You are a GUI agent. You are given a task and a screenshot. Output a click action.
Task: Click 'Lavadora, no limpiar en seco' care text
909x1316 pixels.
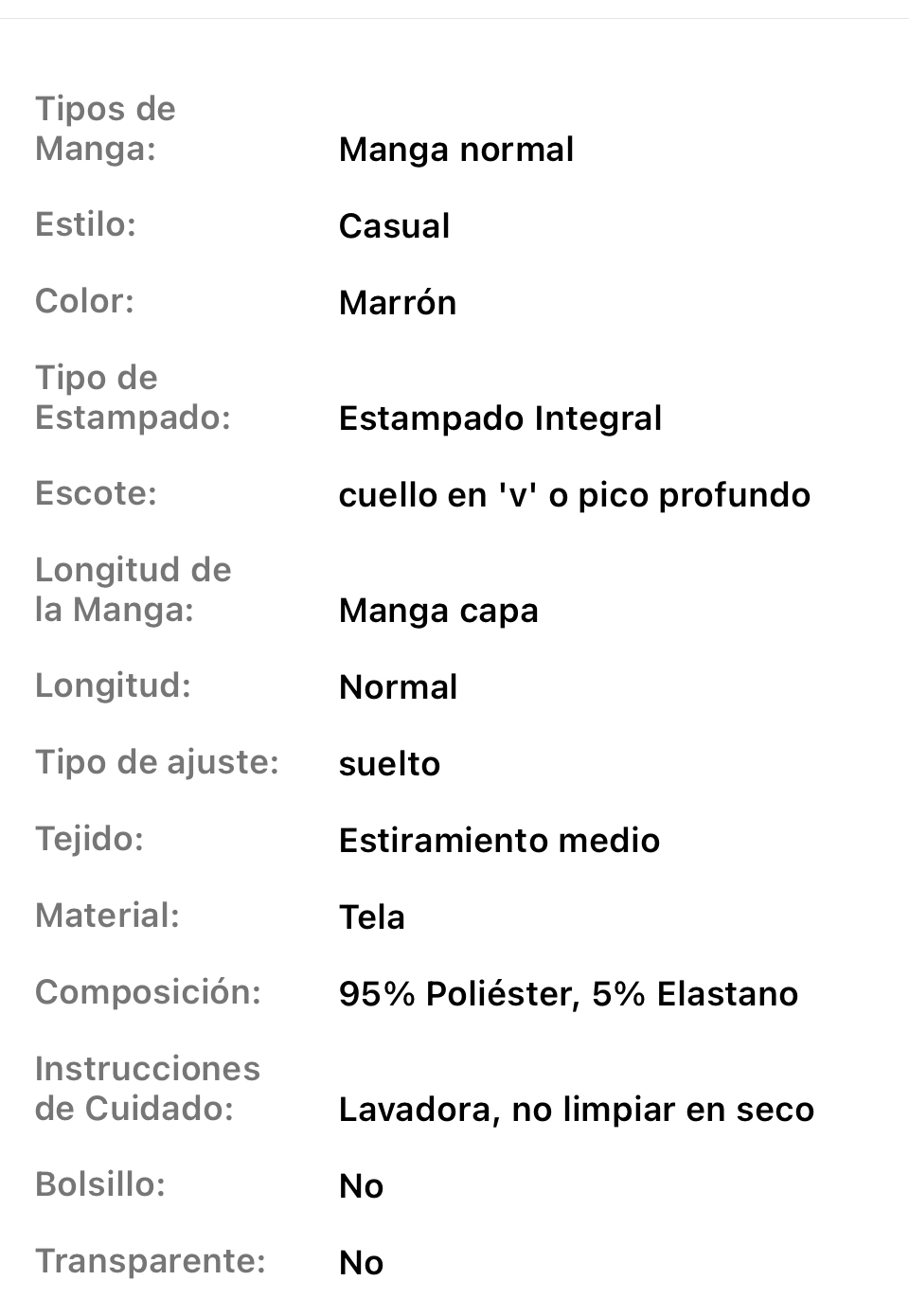576,1110
